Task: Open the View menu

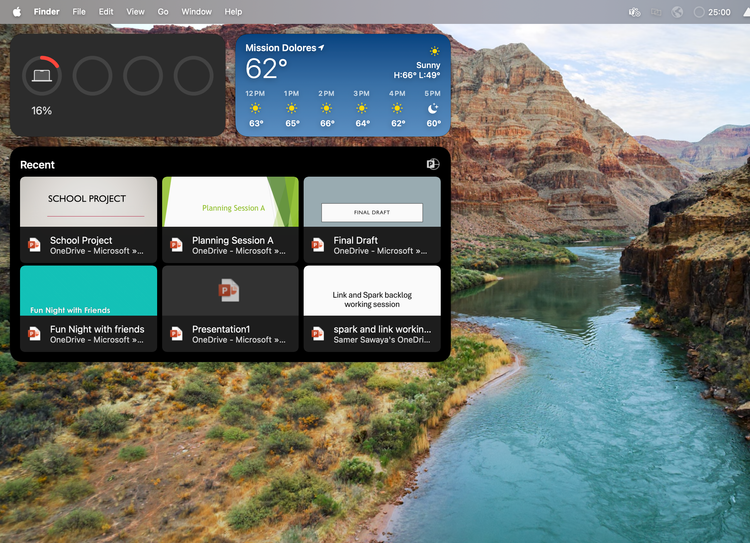Action: click(135, 12)
